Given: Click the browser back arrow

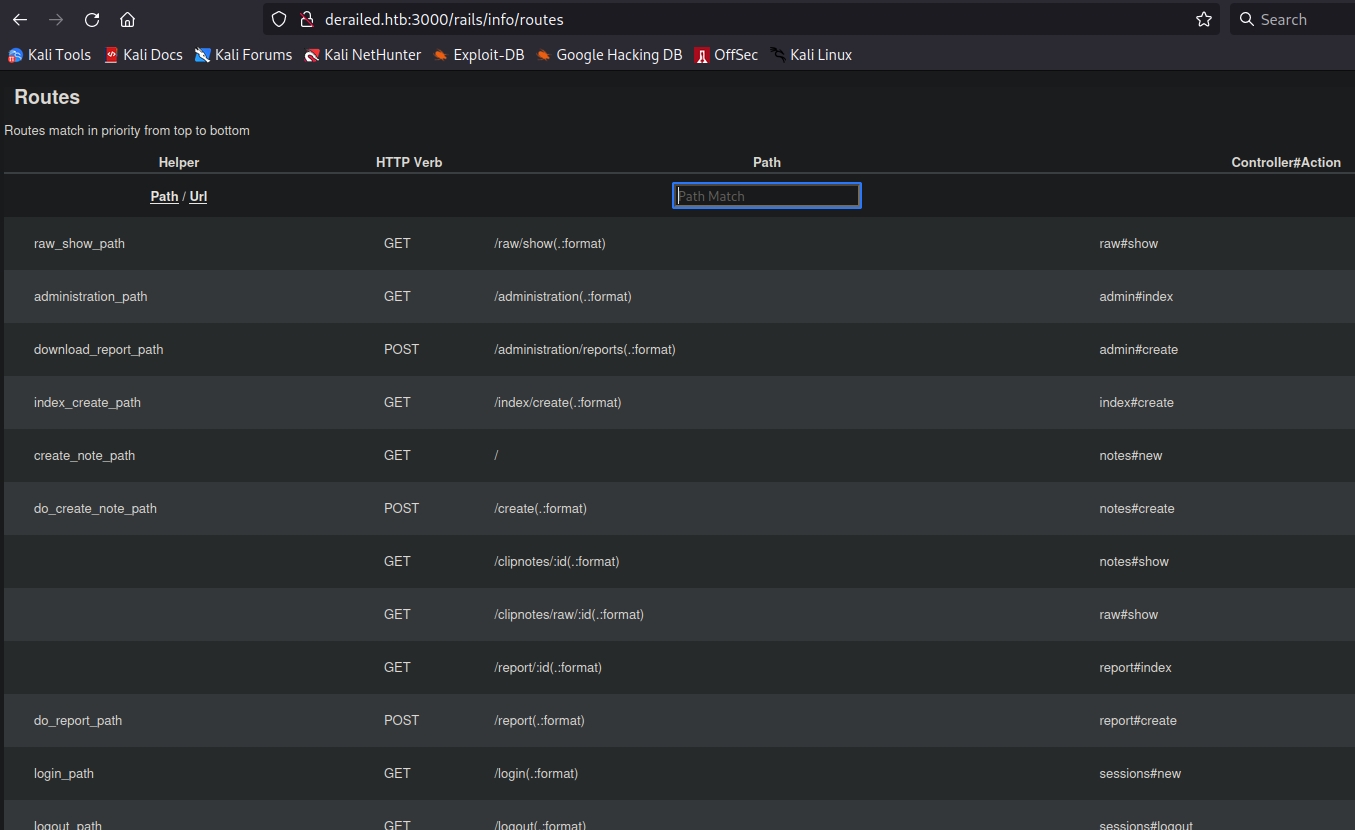Looking at the screenshot, I should tap(20, 20).
